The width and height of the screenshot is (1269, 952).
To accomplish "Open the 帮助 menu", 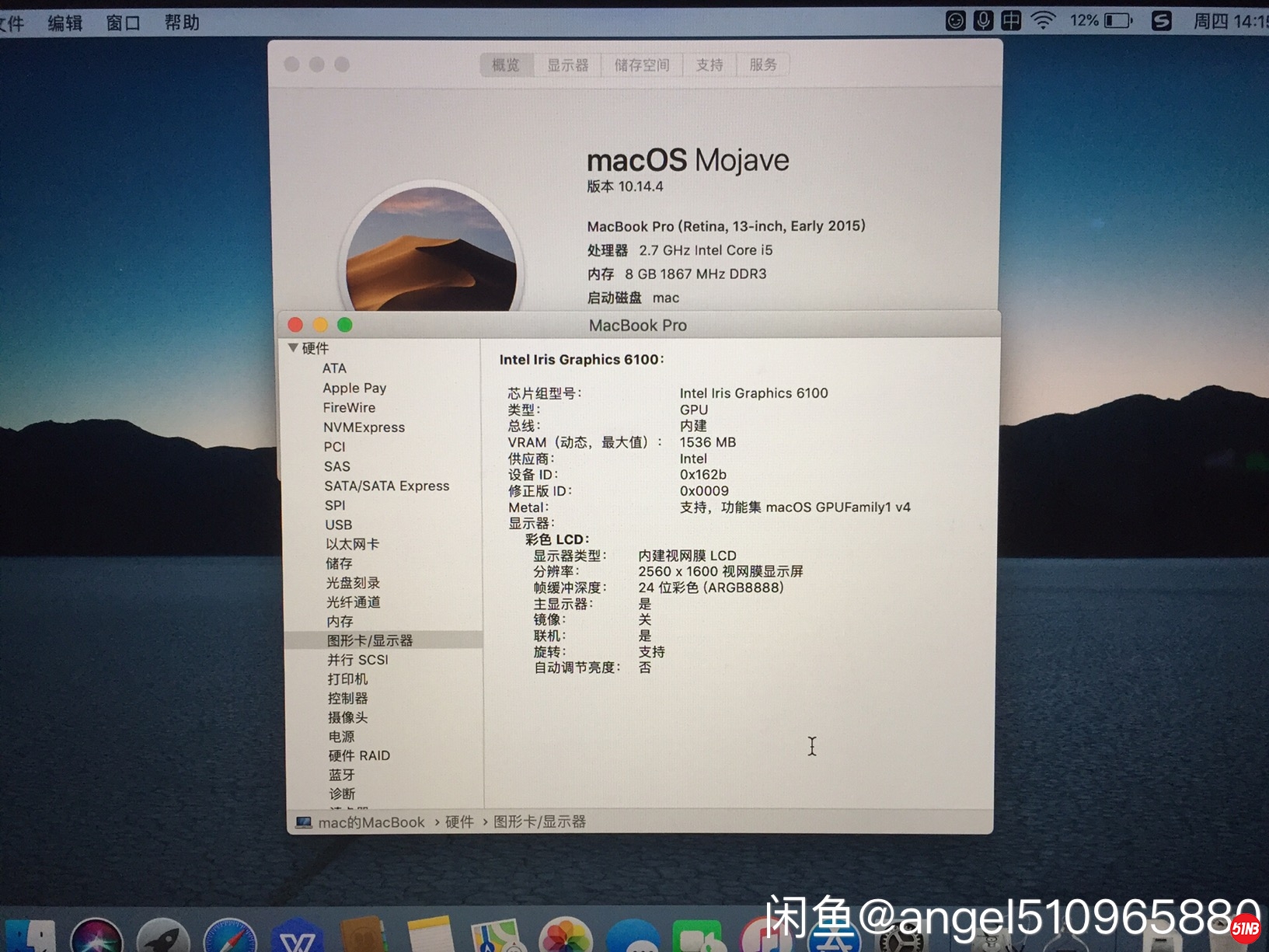I will [x=182, y=23].
